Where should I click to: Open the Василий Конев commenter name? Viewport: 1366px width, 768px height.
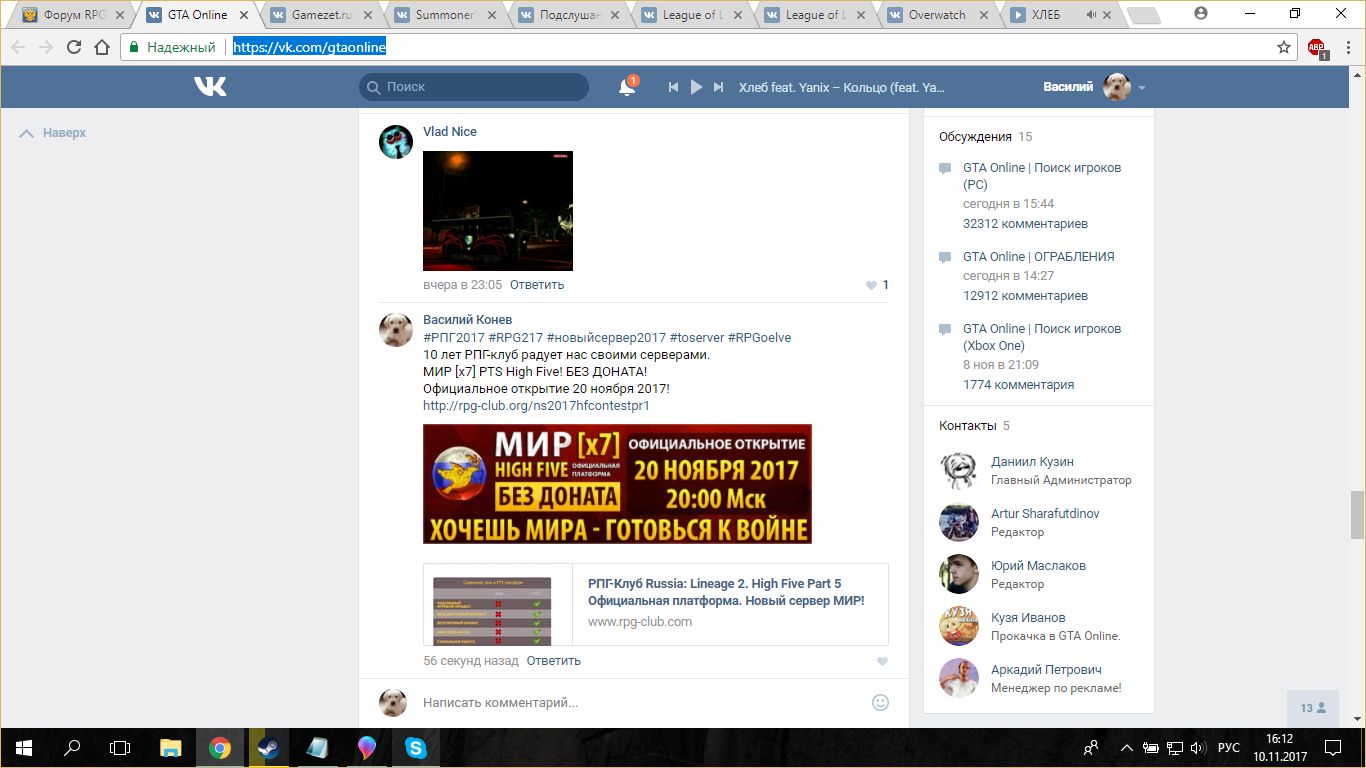(468, 320)
